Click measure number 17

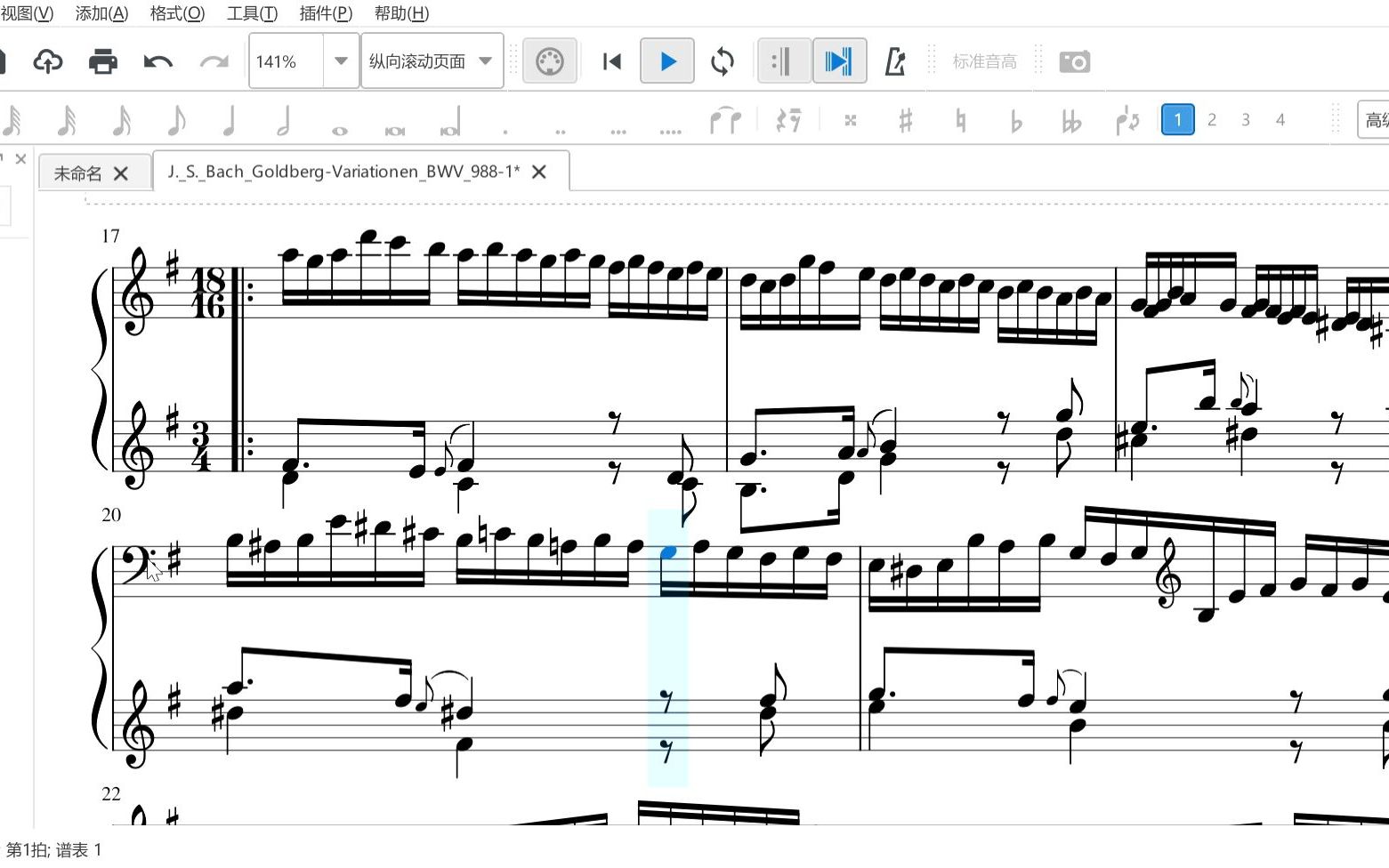pyautogui.click(x=110, y=236)
